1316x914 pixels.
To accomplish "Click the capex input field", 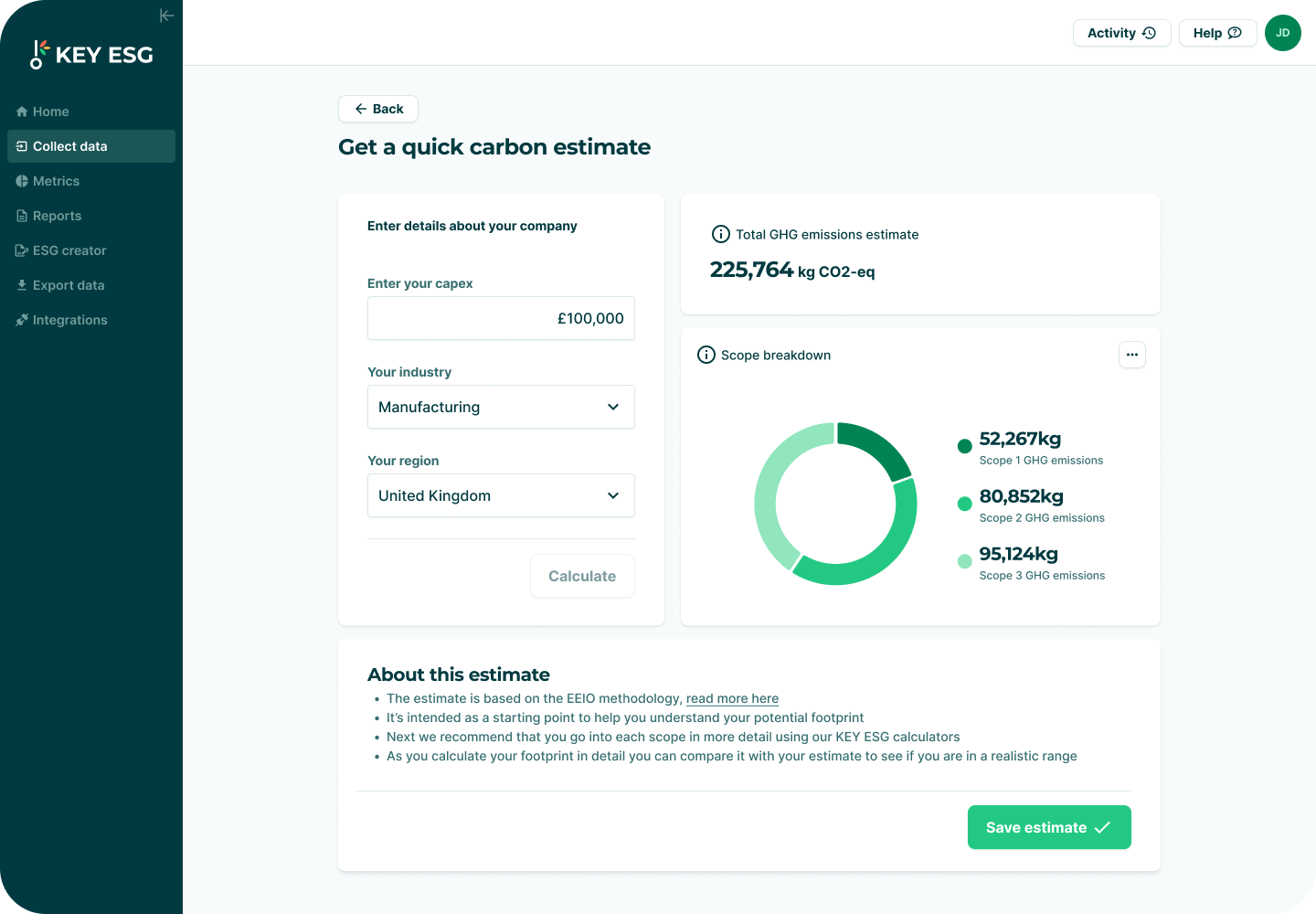I will click(x=501, y=318).
